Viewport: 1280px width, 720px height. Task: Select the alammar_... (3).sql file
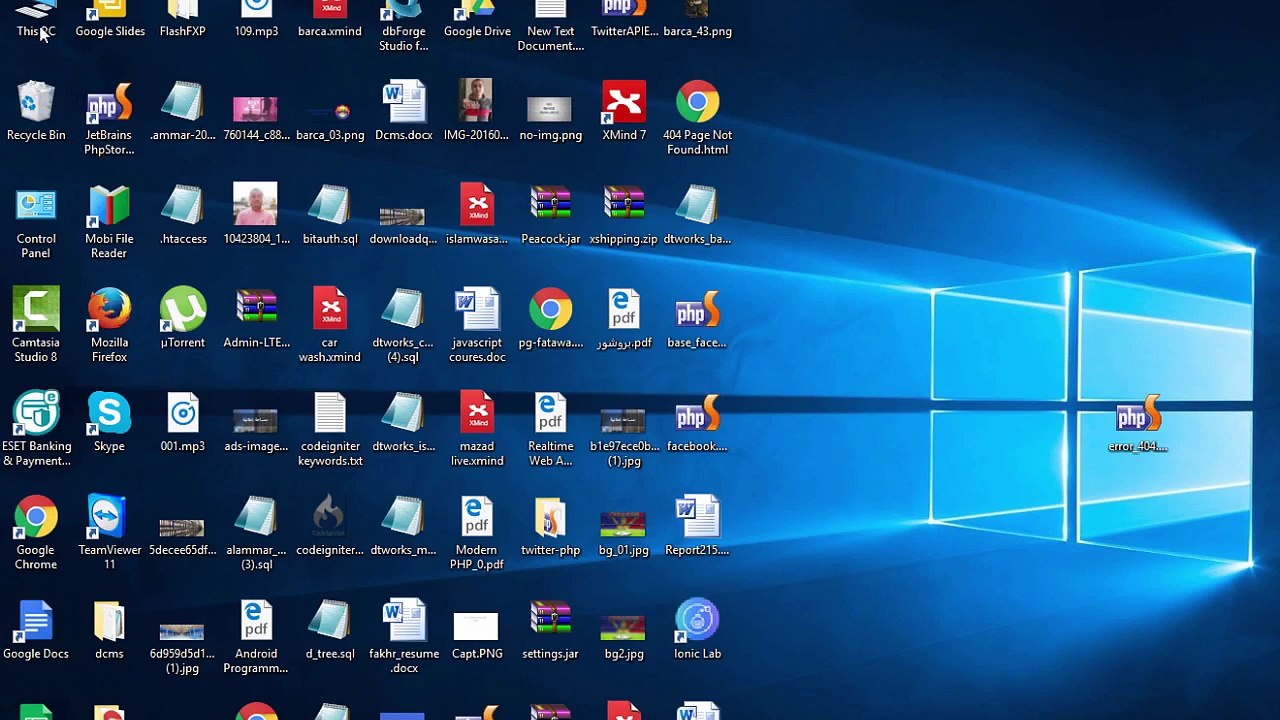coord(256,534)
